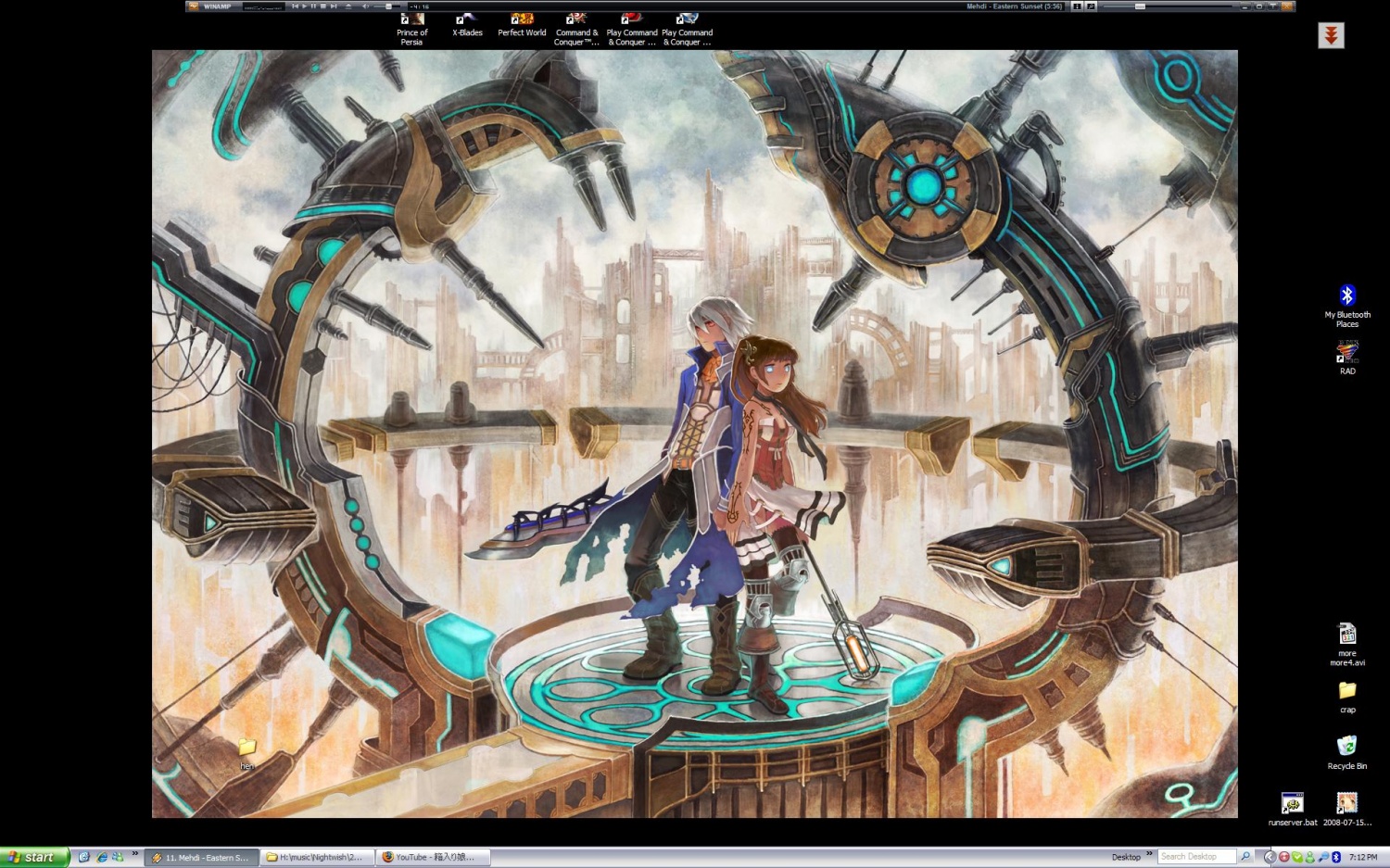
Task: Open My Bluetooth Places
Action: click(x=1347, y=307)
